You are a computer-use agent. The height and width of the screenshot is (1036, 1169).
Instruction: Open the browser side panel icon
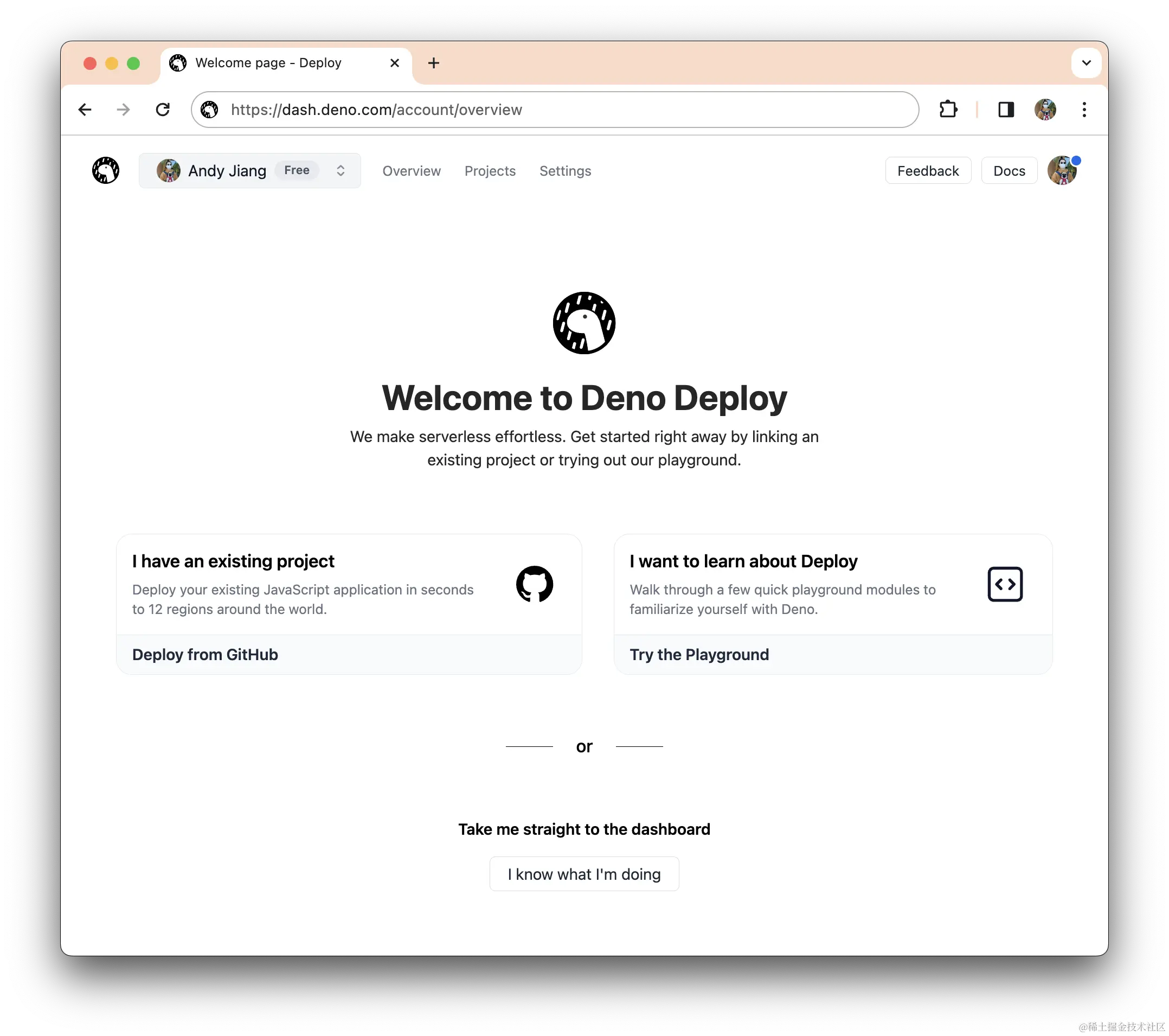click(1006, 109)
